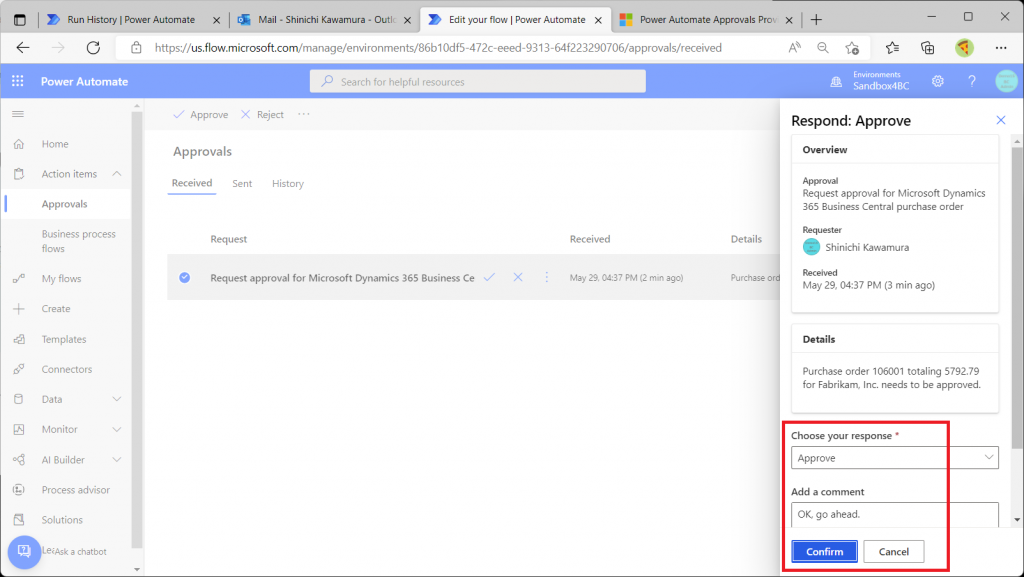This screenshot has height=577, width=1024.
Task: Expand the Monitor section
Action: [117, 429]
